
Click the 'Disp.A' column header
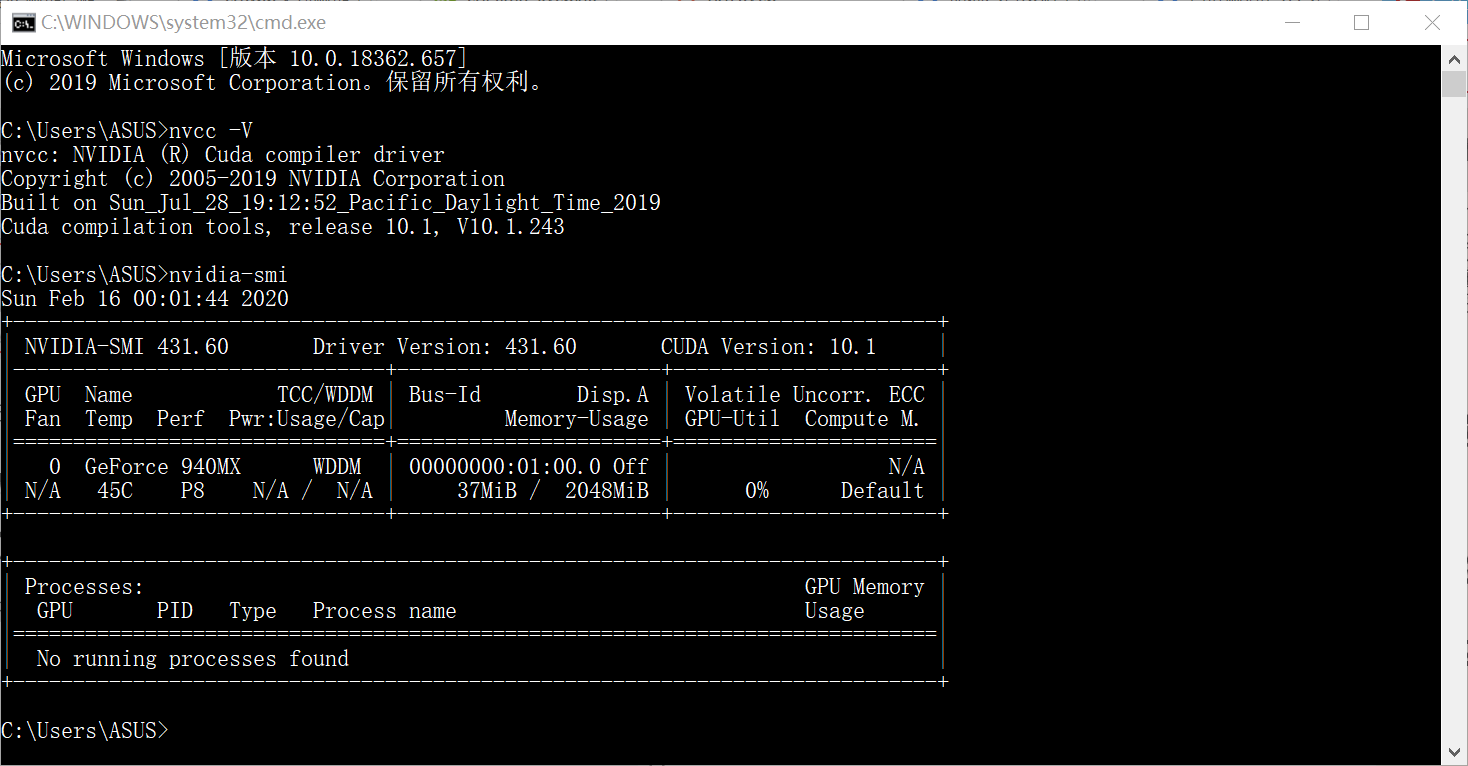coord(613,395)
